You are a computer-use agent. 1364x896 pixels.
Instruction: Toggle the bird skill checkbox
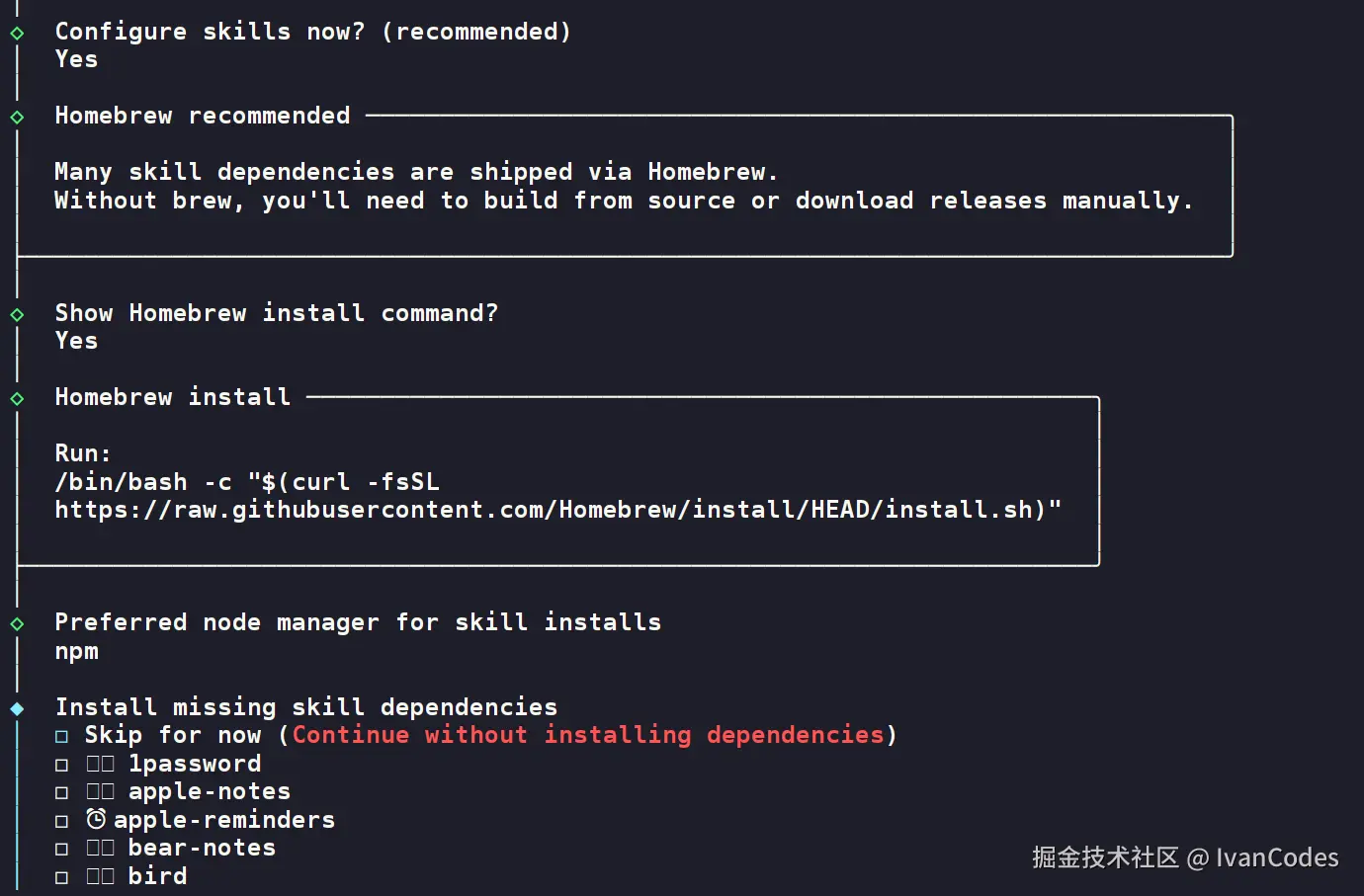point(62,877)
